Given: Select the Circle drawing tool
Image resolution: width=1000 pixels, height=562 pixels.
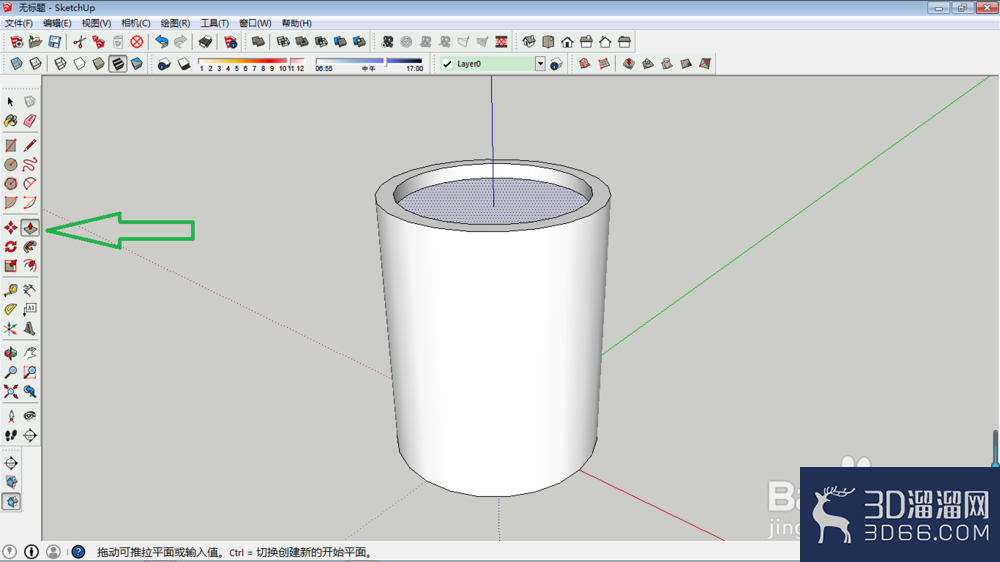Looking at the screenshot, I should (x=11, y=165).
